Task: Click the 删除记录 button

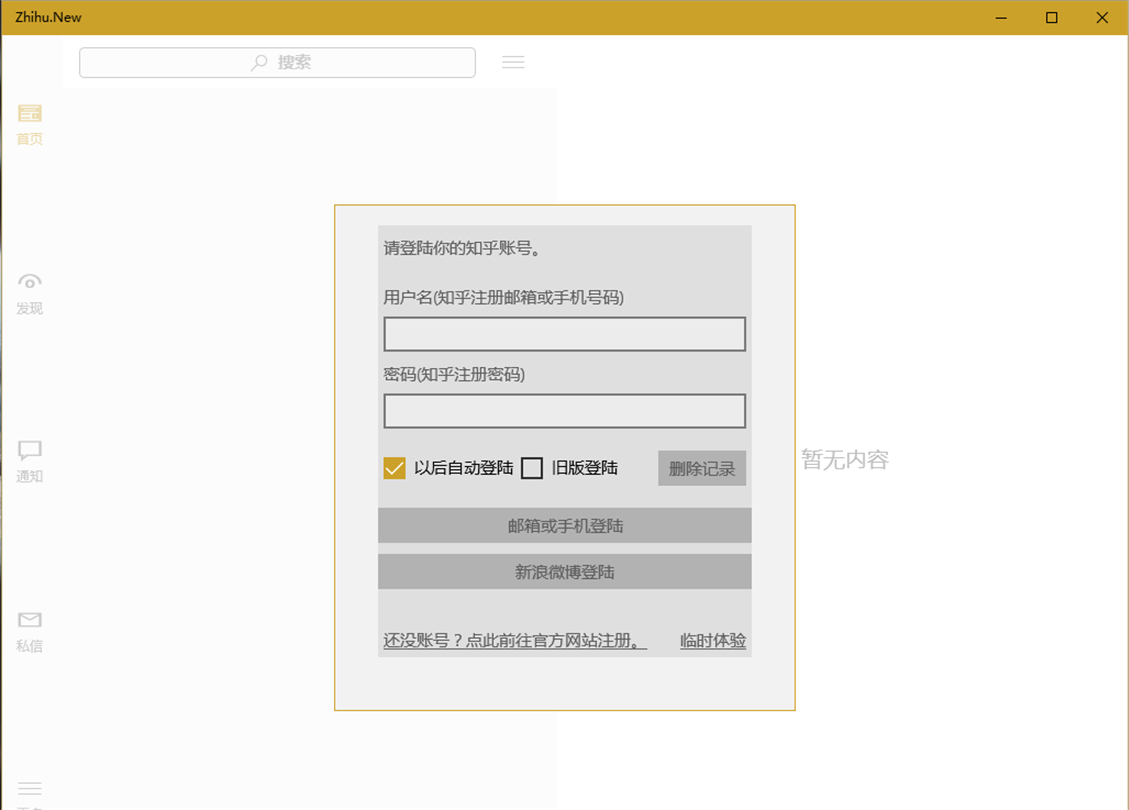Action: [x=702, y=469]
